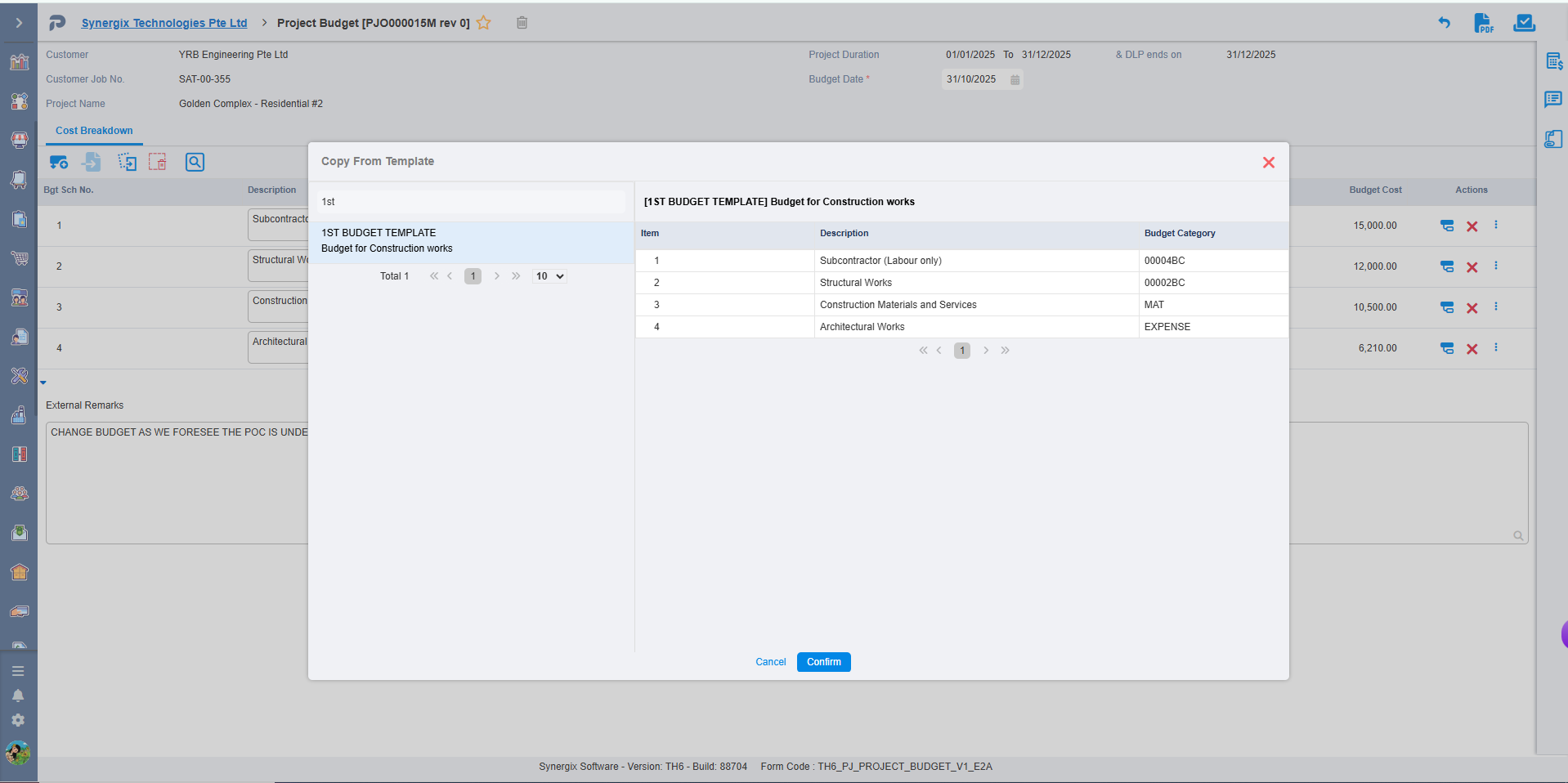1568x783 pixels.
Task: Open Synergix Technologies Pte Ltd link
Action: pyautogui.click(x=164, y=23)
